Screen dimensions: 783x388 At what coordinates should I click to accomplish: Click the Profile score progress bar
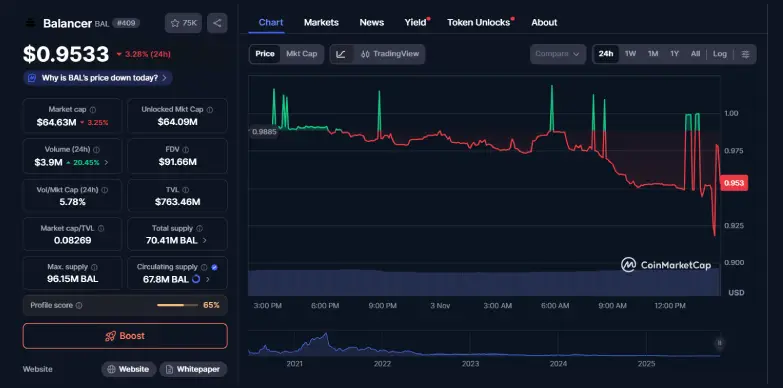click(x=177, y=305)
